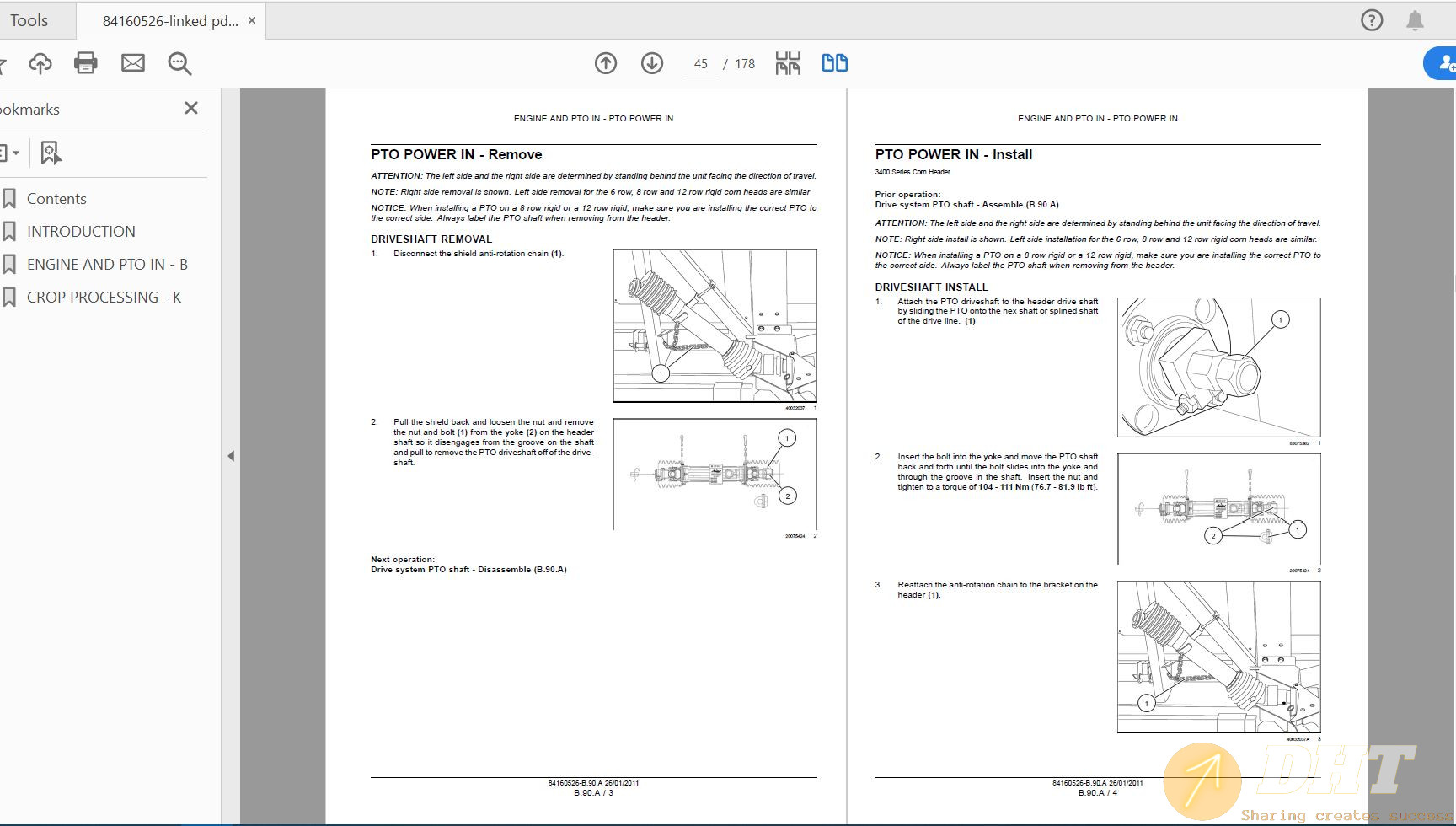Open notifications bell
1456x826 pixels.
click(x=1415, y=20)
